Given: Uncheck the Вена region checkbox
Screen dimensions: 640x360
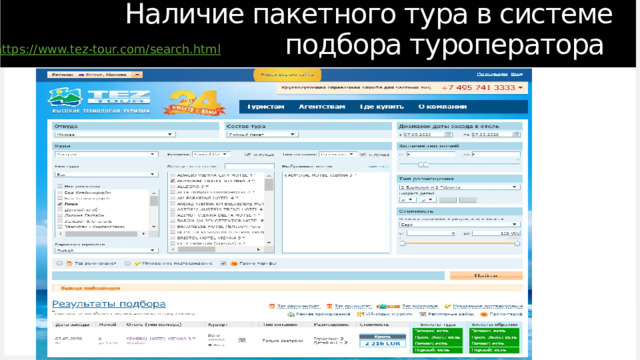Looking at the screenshot, I should pos(60,204).
